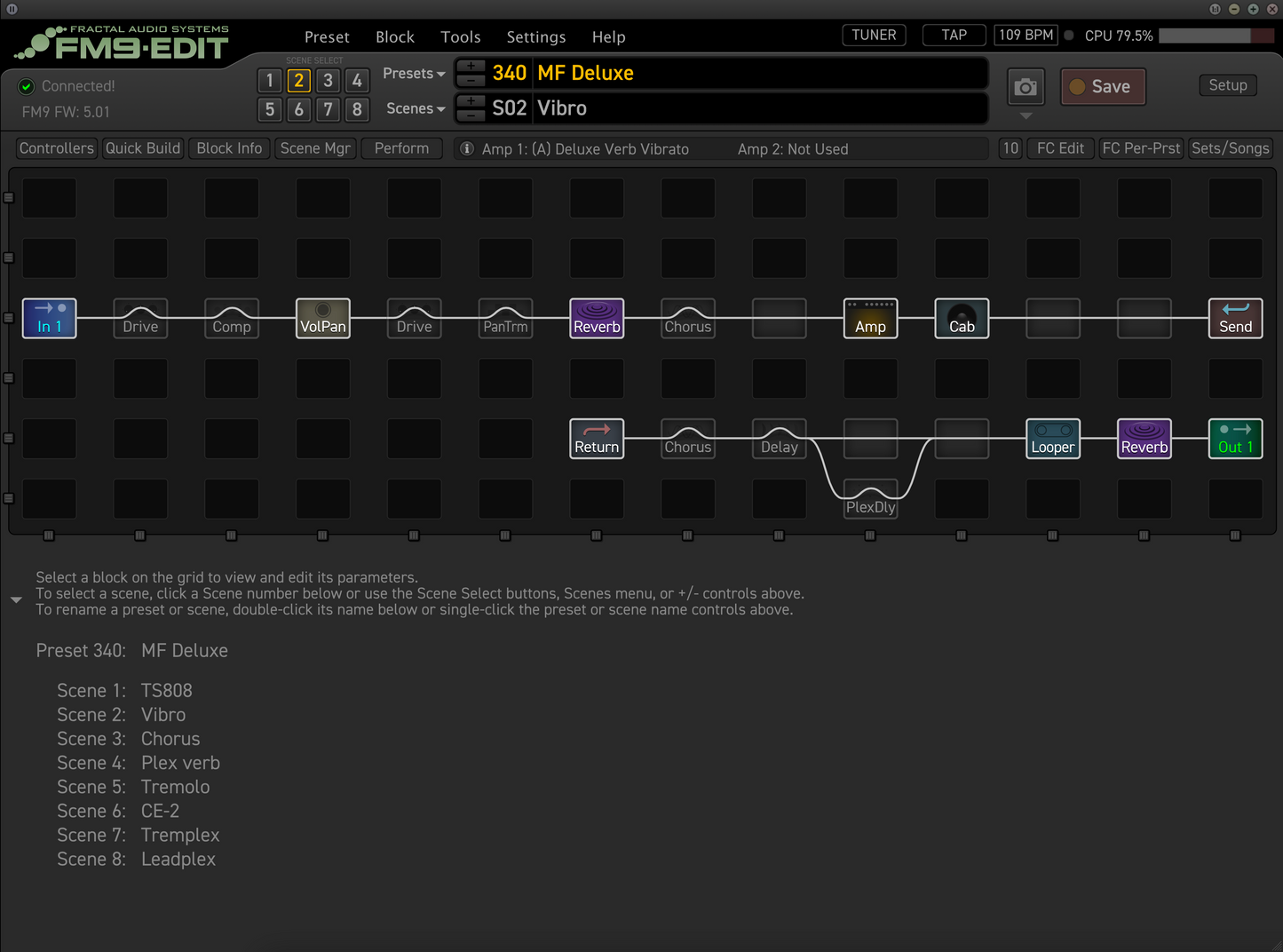Screen dimensions: 1283x952
Task: Click the TUNER button
Action: click(875, 36)
